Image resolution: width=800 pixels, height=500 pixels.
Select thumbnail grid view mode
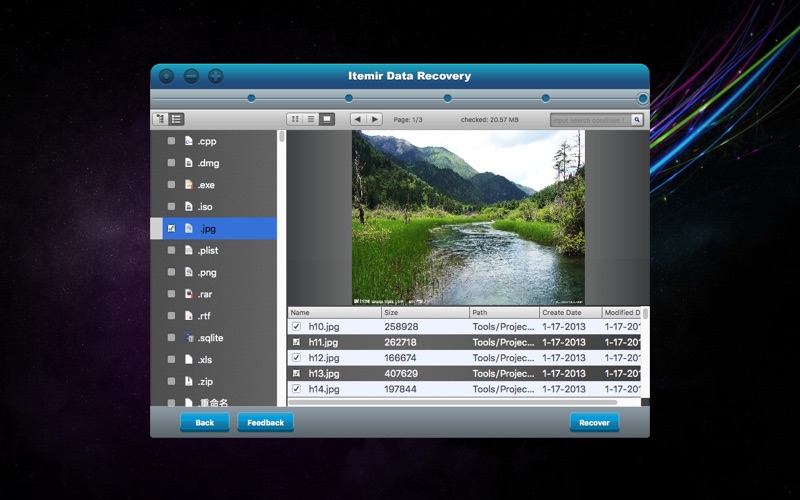click(x=295, y=119)
